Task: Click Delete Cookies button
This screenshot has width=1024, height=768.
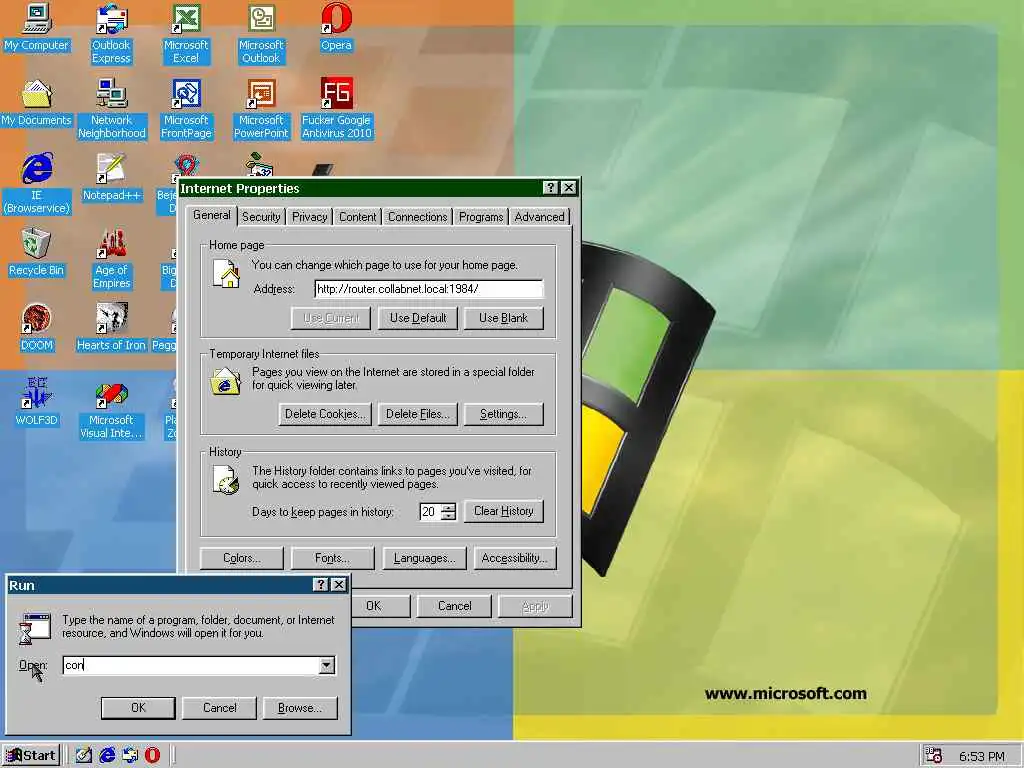Action: [325, 414]
